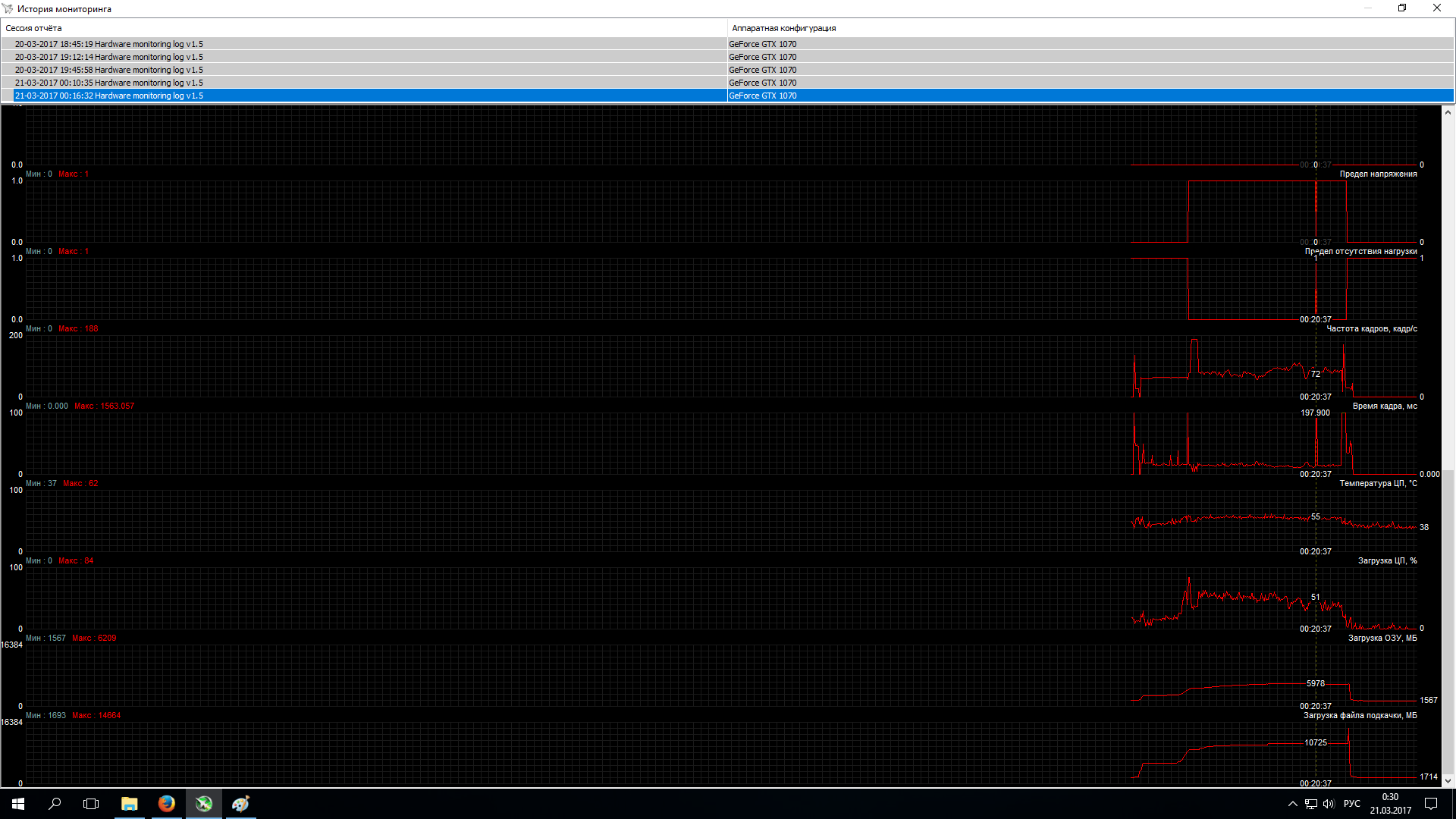This screenshot has width=1456, height=819.
Task: Click the 'Аппаратная конфигурация' column header
Action: [784, 28]
